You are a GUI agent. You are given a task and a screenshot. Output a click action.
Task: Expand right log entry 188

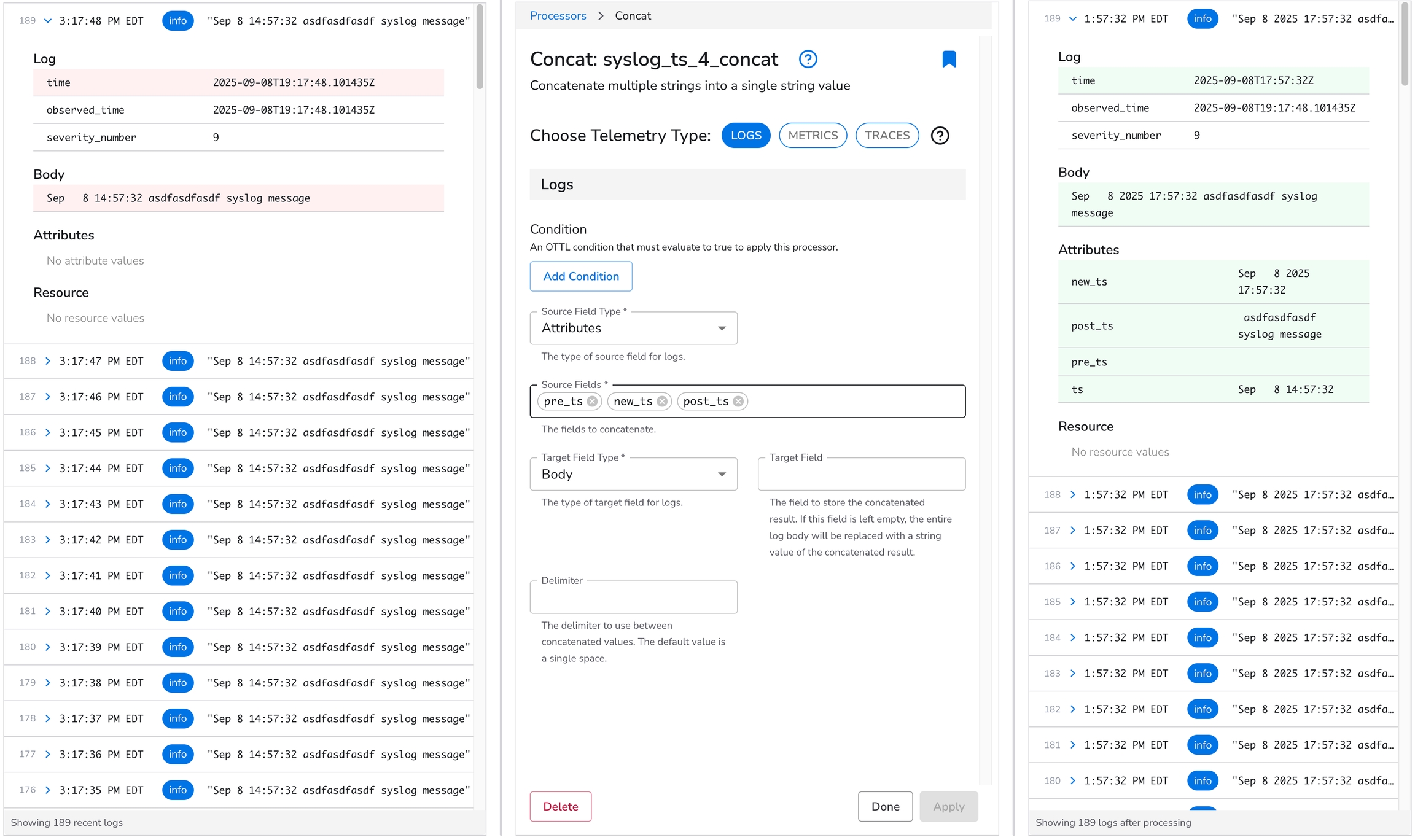1072,495
